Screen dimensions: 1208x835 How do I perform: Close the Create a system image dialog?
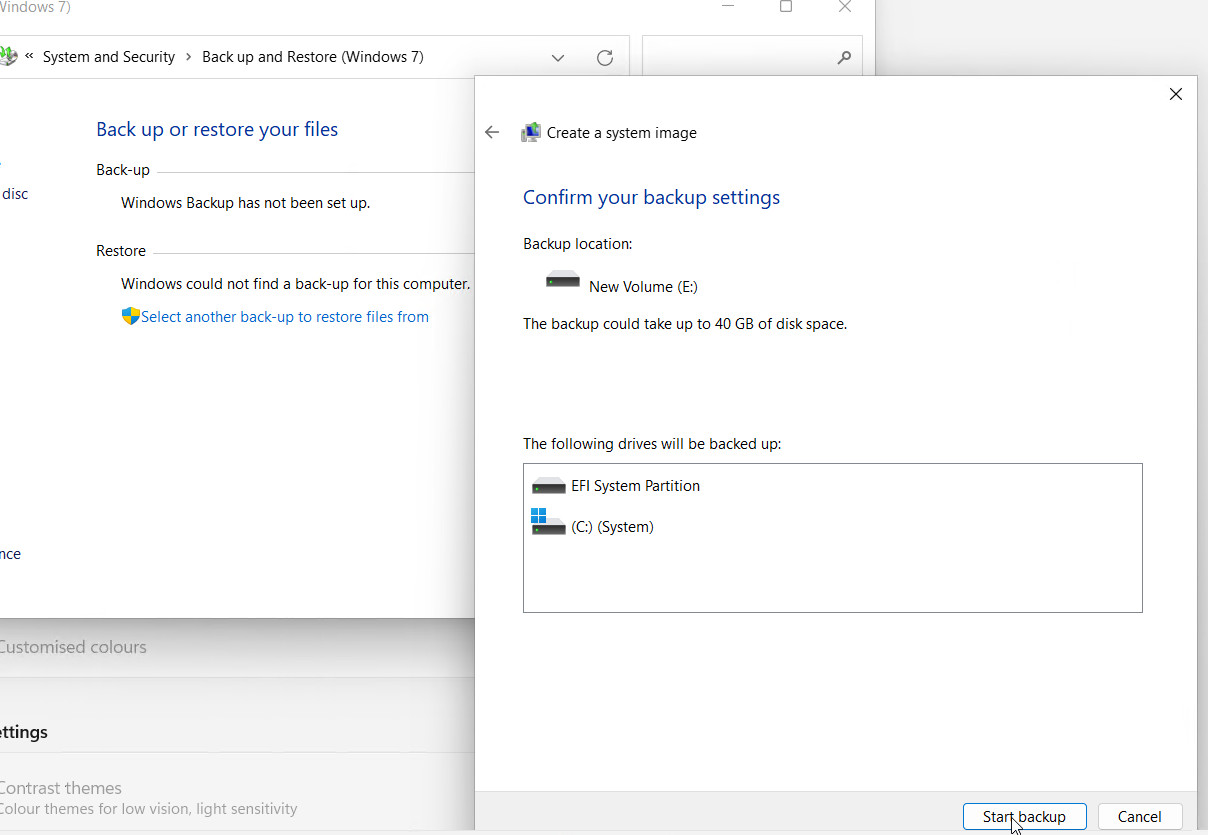pos(1175,94)
